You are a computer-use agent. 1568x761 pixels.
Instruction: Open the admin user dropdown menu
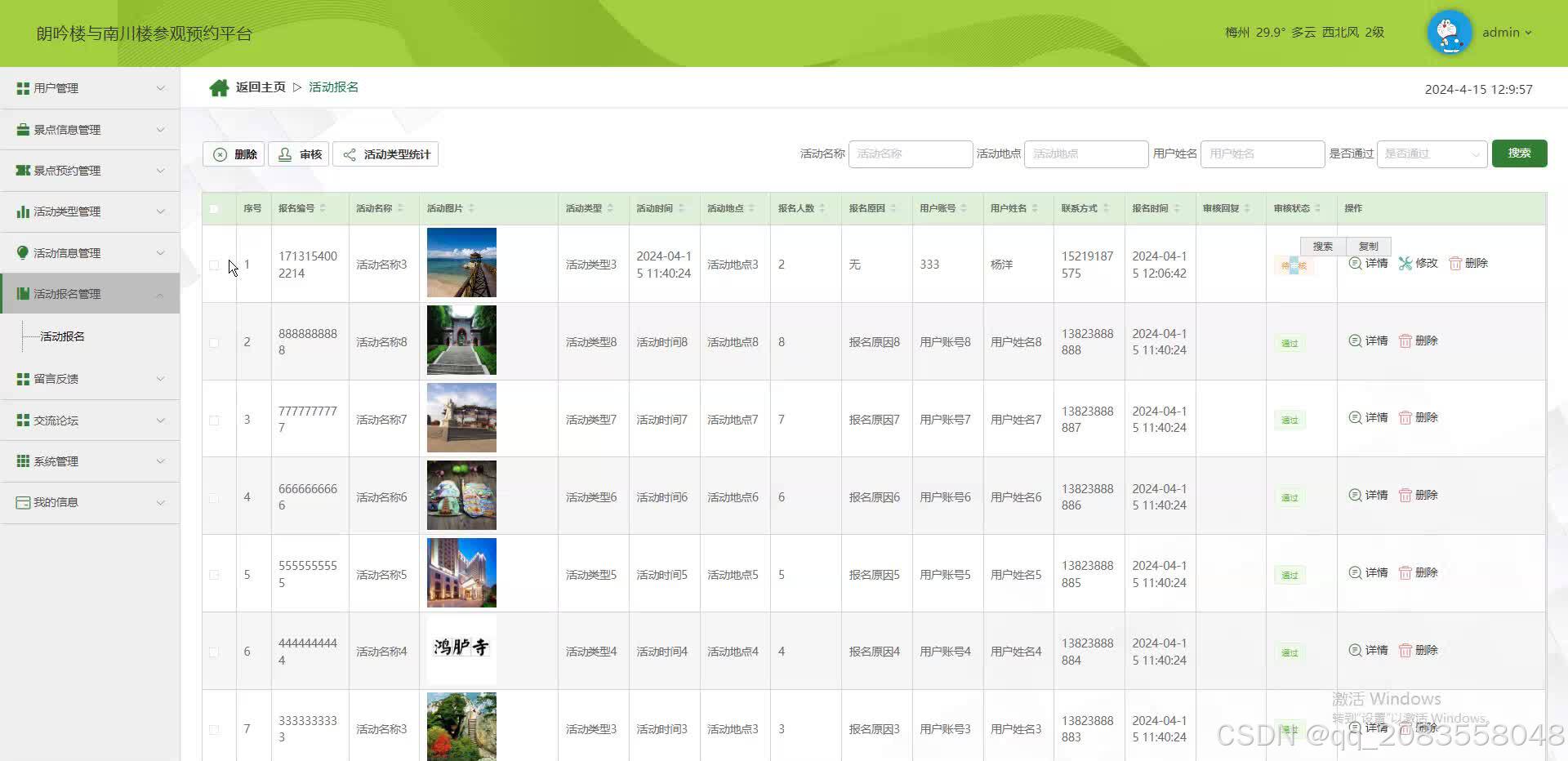coord(1508,33)
